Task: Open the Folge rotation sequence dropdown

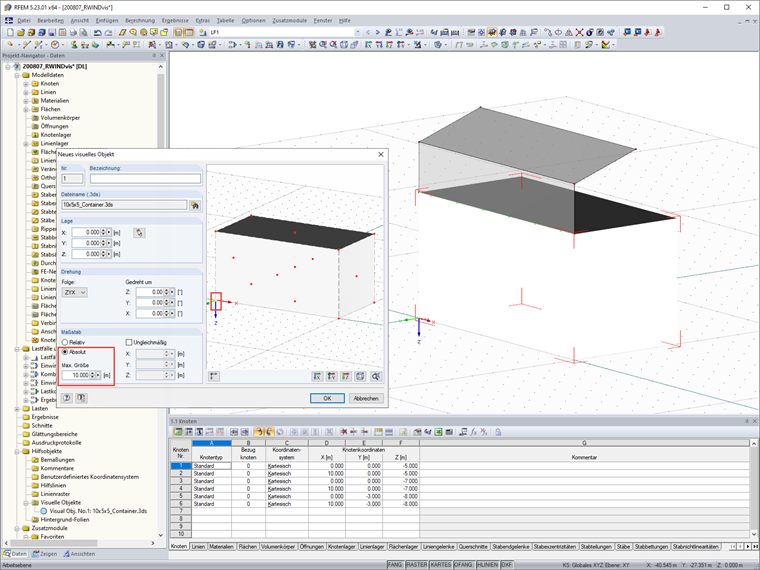Action: (75, 292)
